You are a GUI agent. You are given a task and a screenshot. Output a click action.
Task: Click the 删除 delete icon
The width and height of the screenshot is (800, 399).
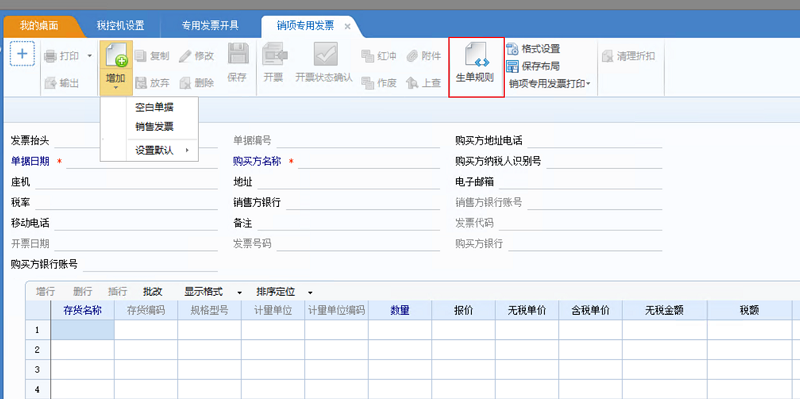click(x=185, y=83)
